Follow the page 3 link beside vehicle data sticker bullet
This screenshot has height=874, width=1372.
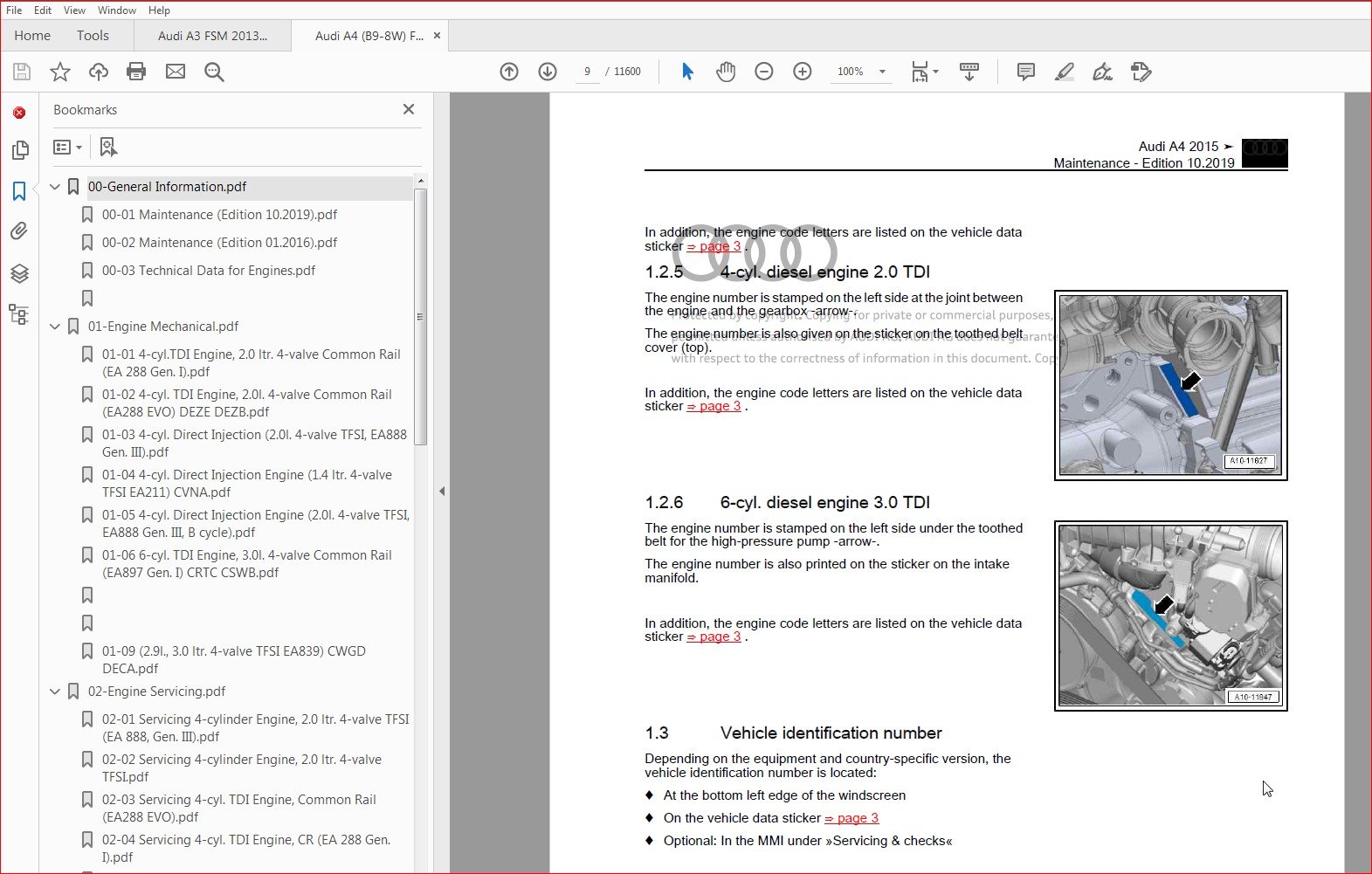(x=851, y=818)
